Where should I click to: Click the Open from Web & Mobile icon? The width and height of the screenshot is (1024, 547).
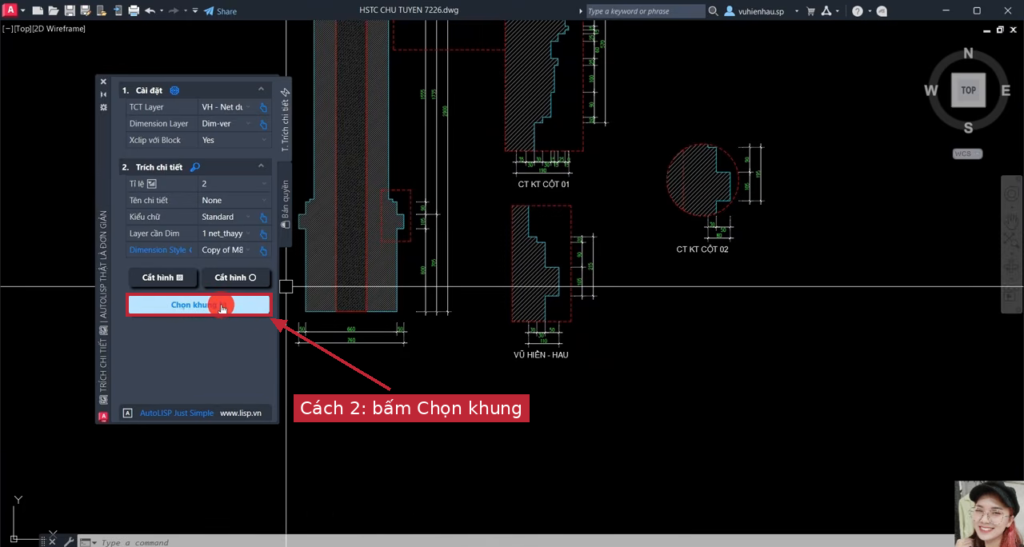tap(101, 11)
